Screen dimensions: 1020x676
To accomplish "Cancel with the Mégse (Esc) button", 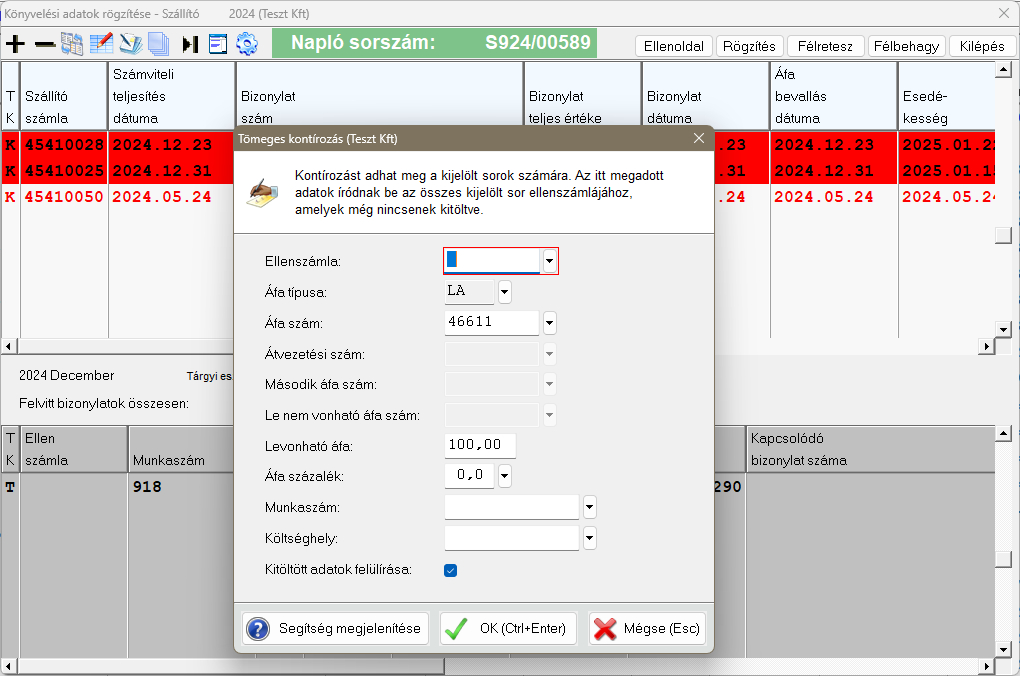I will [647, 629].
